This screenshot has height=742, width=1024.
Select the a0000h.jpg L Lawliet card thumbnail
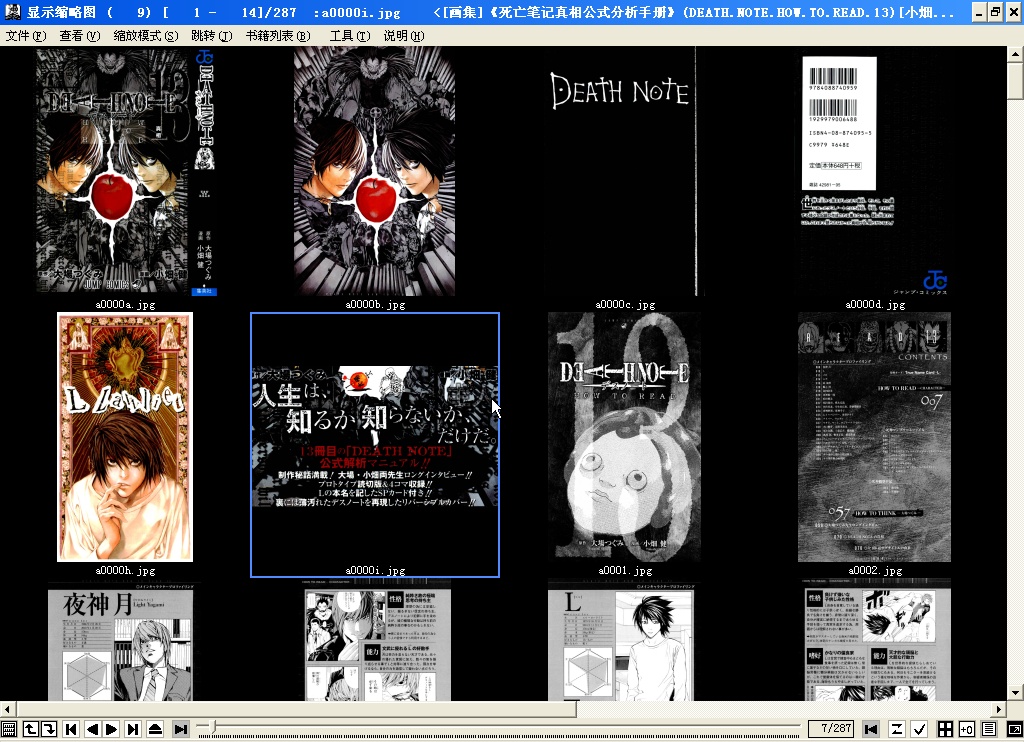click(x=125, y=437)
